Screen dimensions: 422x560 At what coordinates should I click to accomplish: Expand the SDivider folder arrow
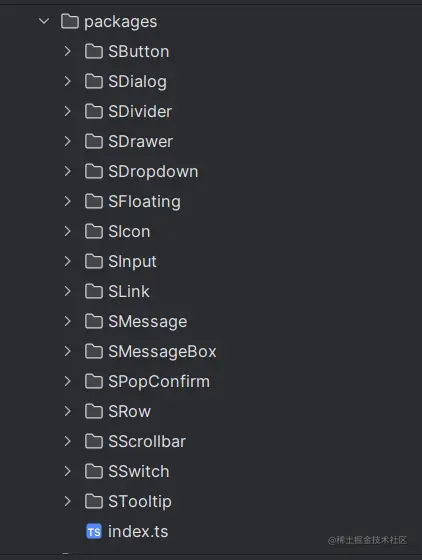click(68, 111)
